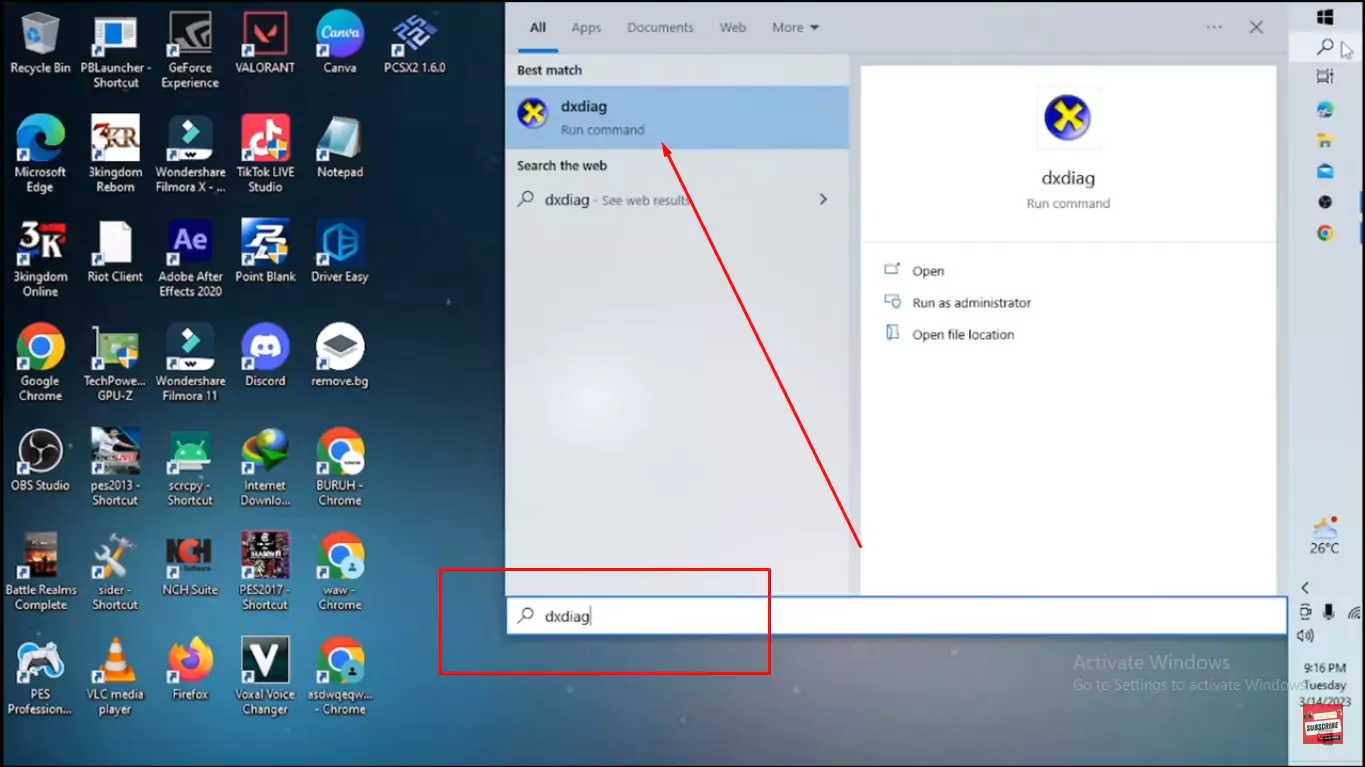Open PES2017 shortcut on desktop
This screenshot has width=1365, height=767.
(265, 571)
